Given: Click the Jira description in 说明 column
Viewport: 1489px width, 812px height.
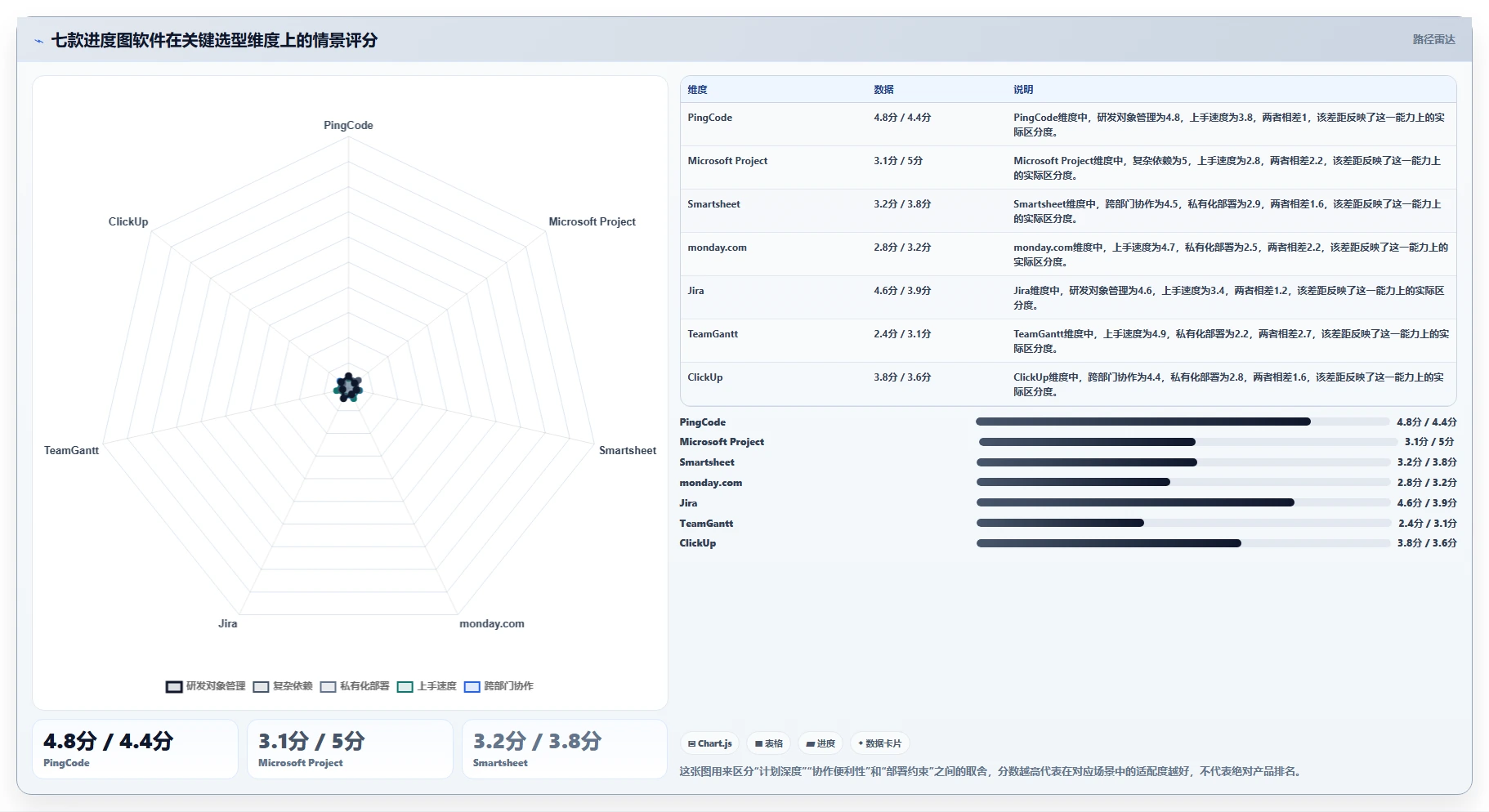Looking at the screenshot, I should tap(1230, 297).
